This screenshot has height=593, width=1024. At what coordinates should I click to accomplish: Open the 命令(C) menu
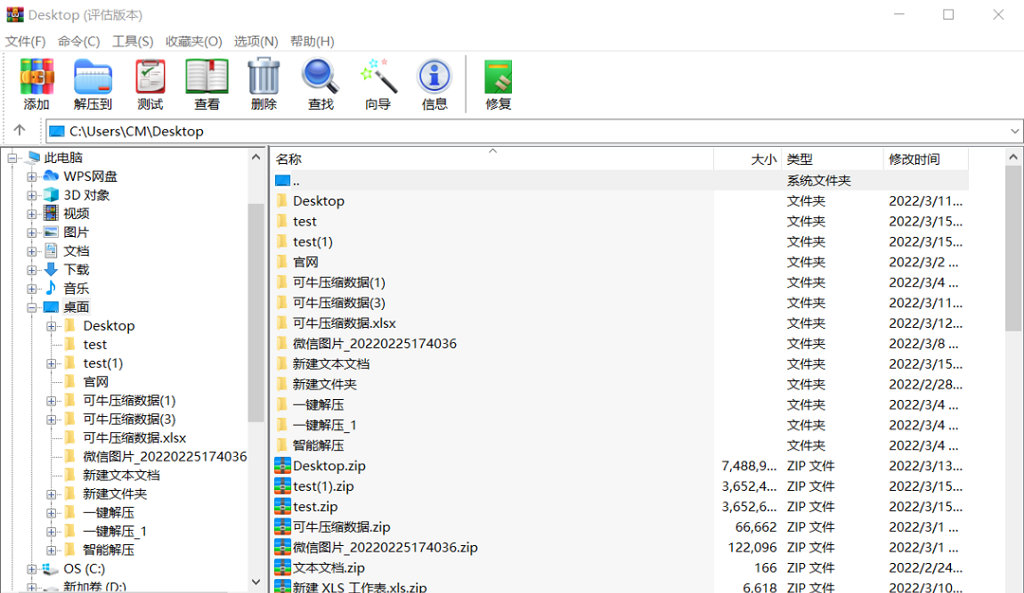click(x=79, y=41)
